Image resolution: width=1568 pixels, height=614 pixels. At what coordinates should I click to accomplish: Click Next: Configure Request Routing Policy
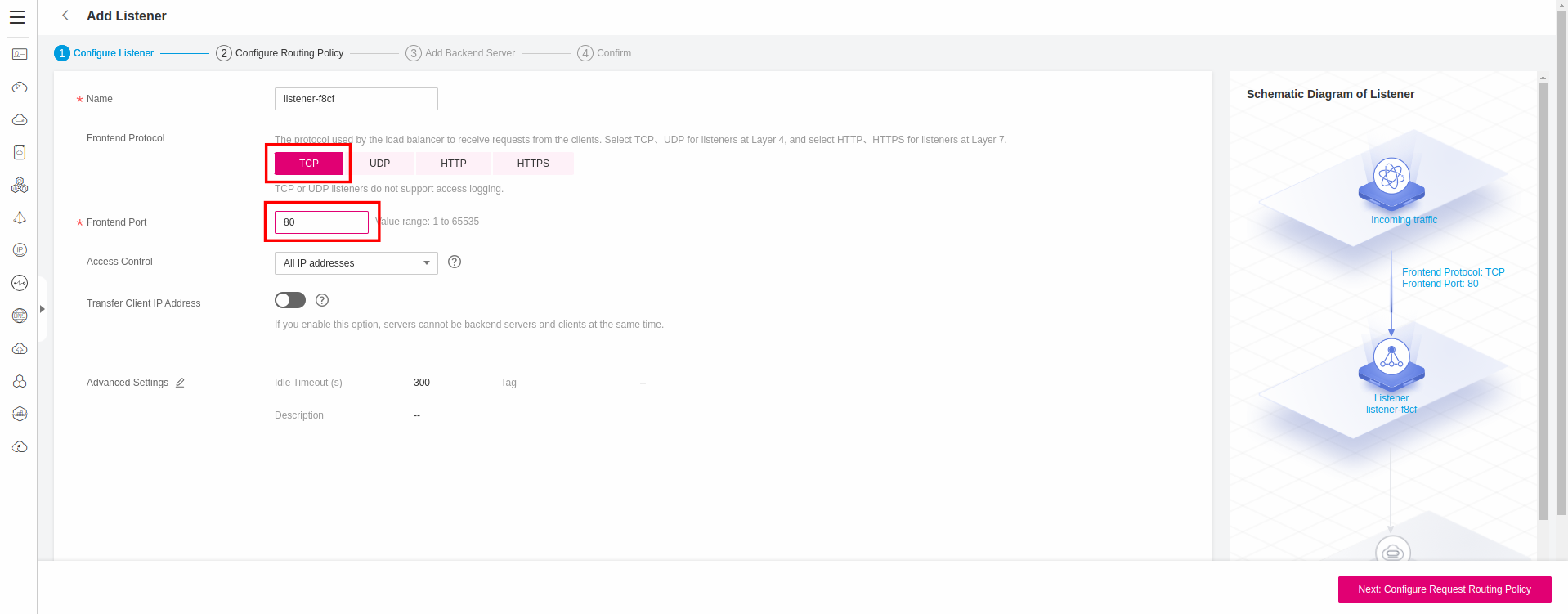click(1444, 589)
